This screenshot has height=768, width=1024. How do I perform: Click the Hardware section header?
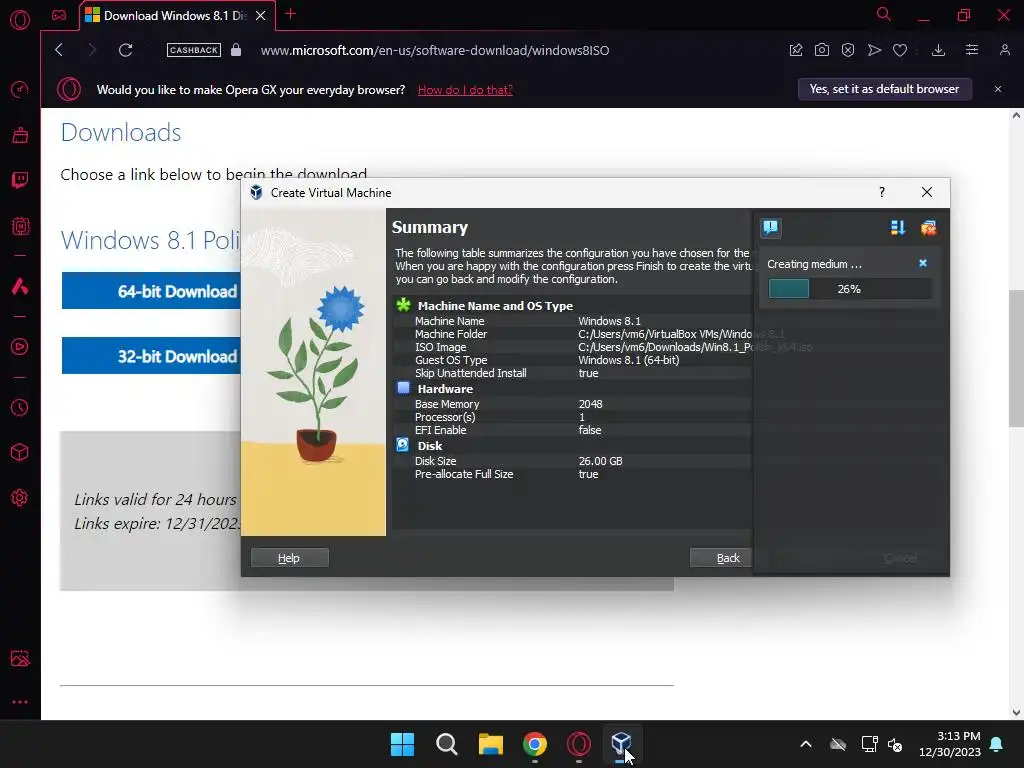[x=445, y=389]
